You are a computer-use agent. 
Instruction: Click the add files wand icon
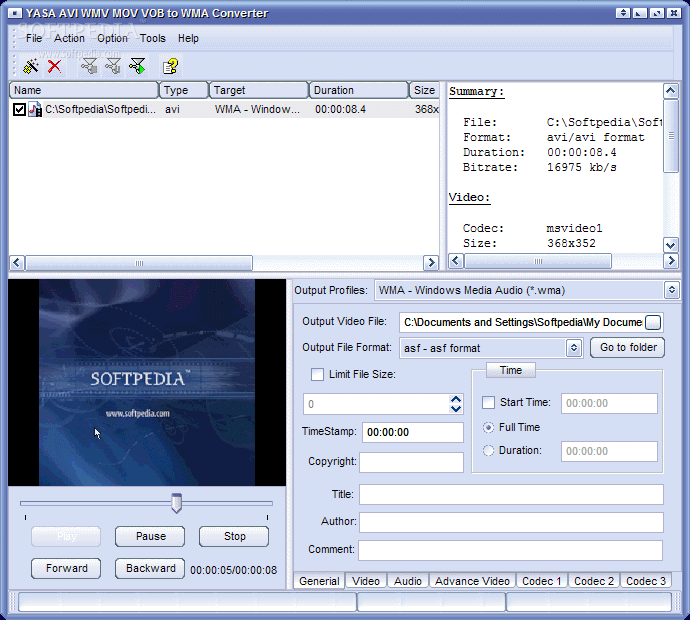[30, 66]
